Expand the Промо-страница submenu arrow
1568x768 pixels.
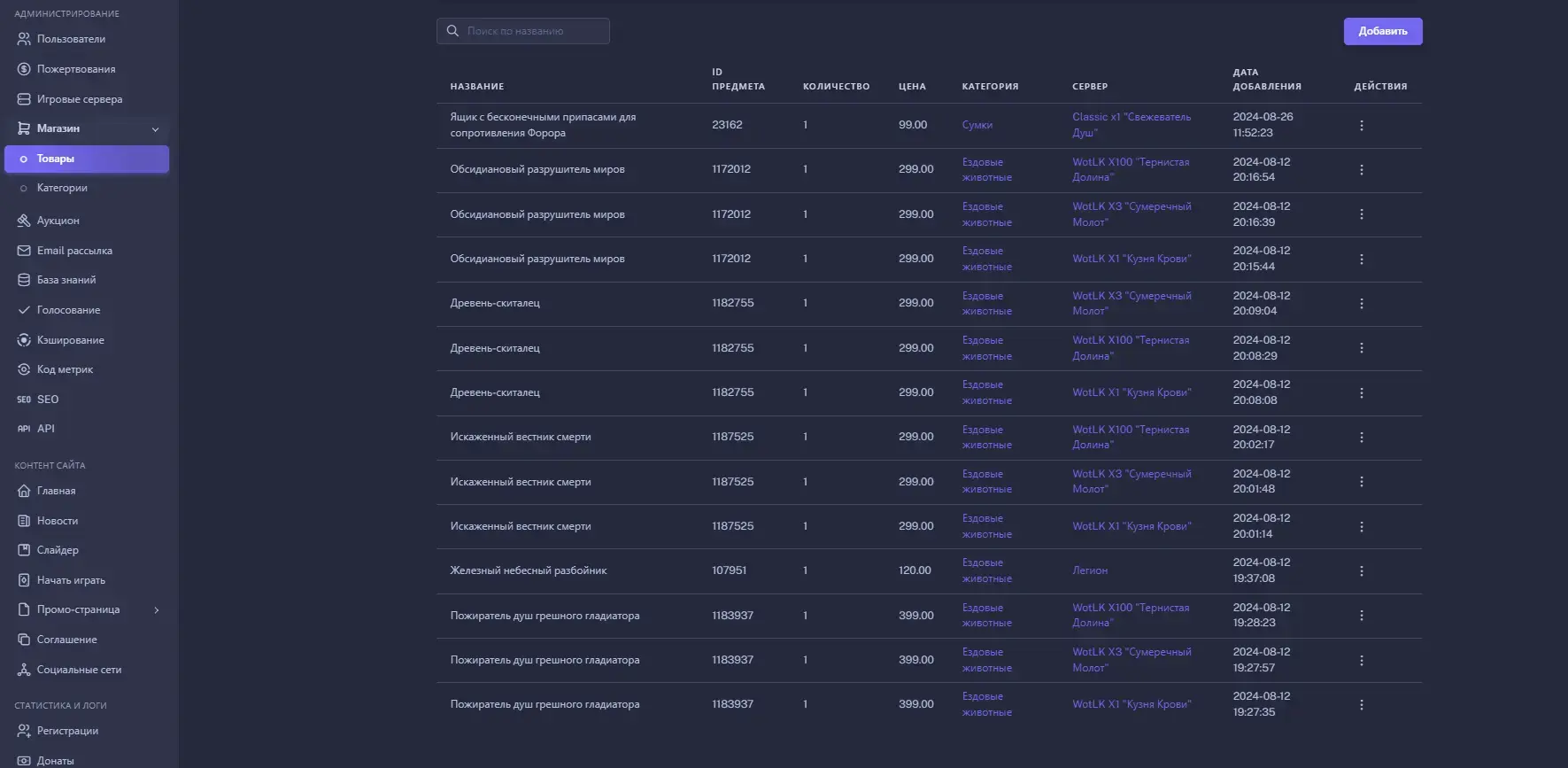tap(157, 610)
